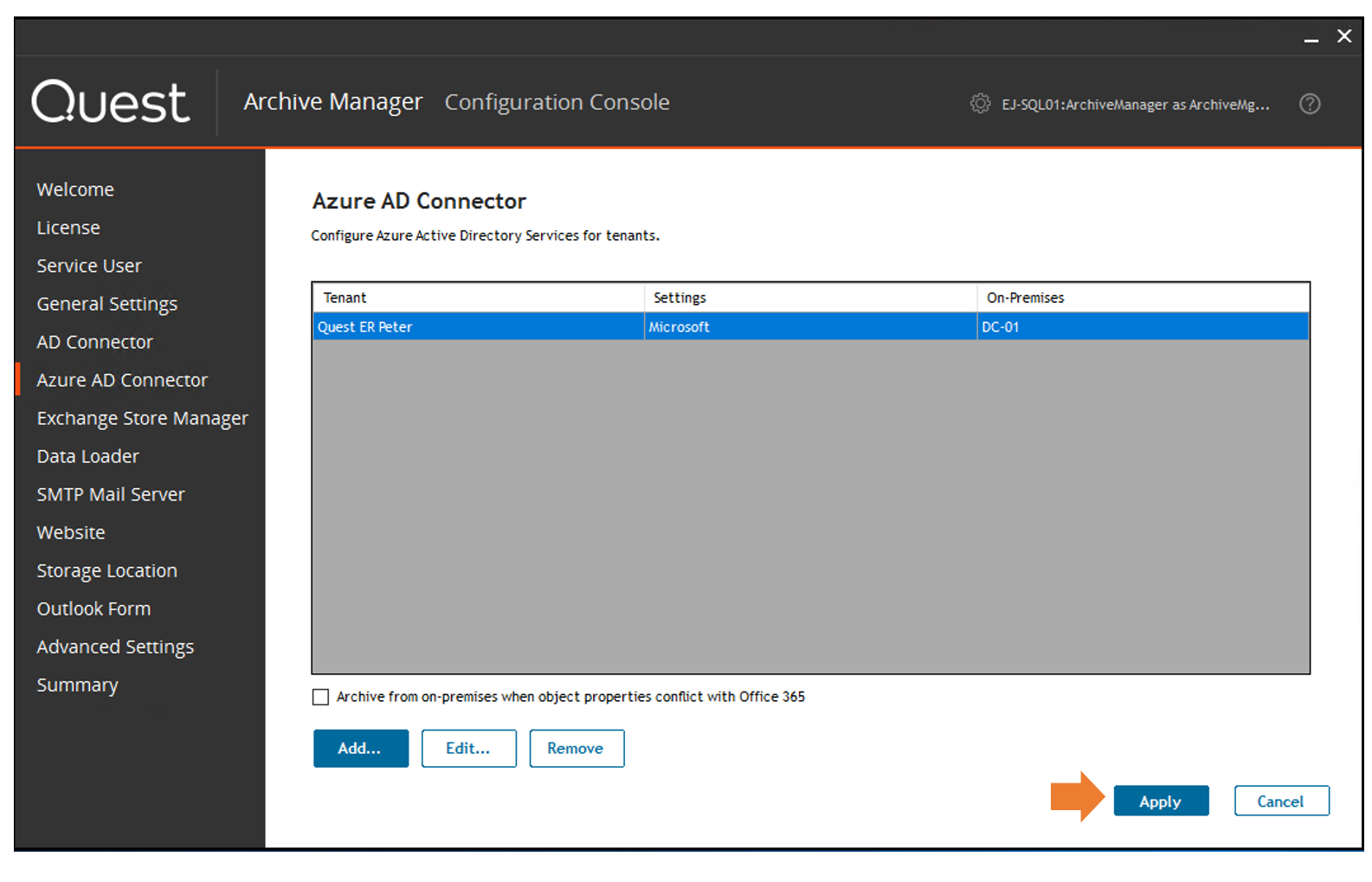The width and height of the screenshot is (1372, 882).
Task: Go to the Summary page
Action: pyautogui.click(x=78, y=686)
